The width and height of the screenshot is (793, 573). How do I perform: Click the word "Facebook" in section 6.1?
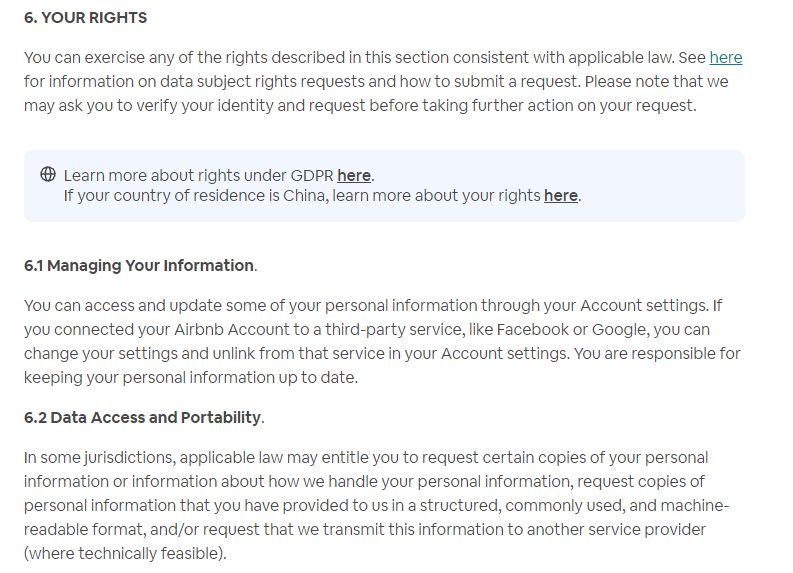pyautogui.click(x=533, y=330)
